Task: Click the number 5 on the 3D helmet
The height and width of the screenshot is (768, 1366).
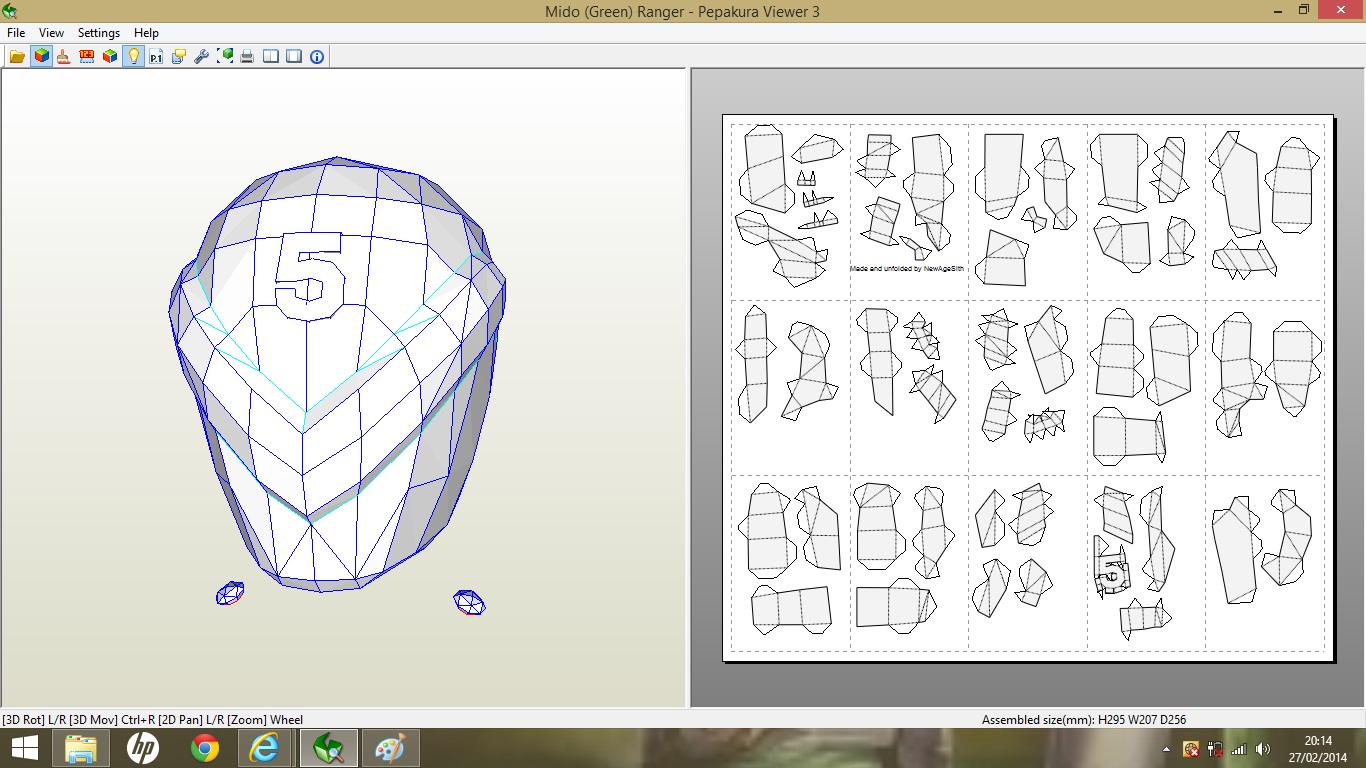Action: (x=310, y=276)
